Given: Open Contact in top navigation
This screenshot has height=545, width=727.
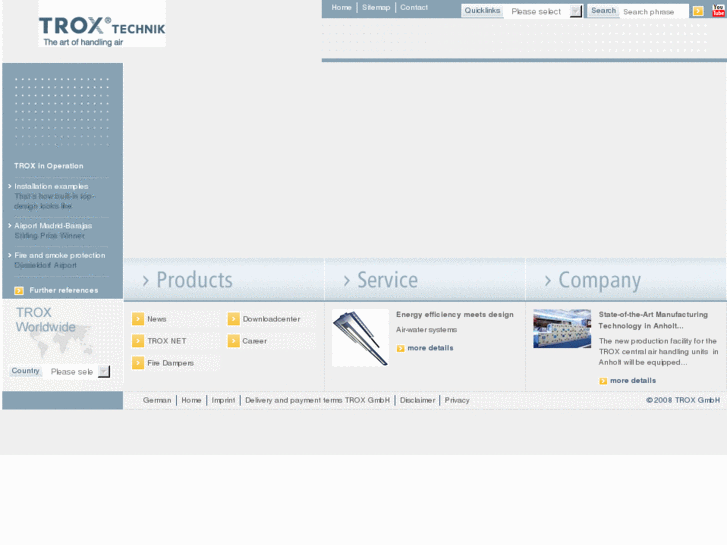Looking at the screenshot, I should point(414,7).
